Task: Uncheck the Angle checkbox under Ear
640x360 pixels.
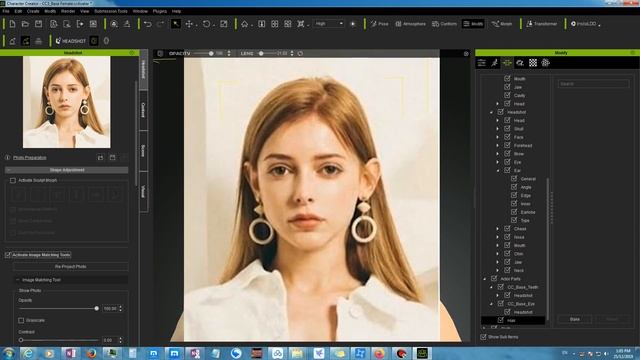Action: pos(514,187)
